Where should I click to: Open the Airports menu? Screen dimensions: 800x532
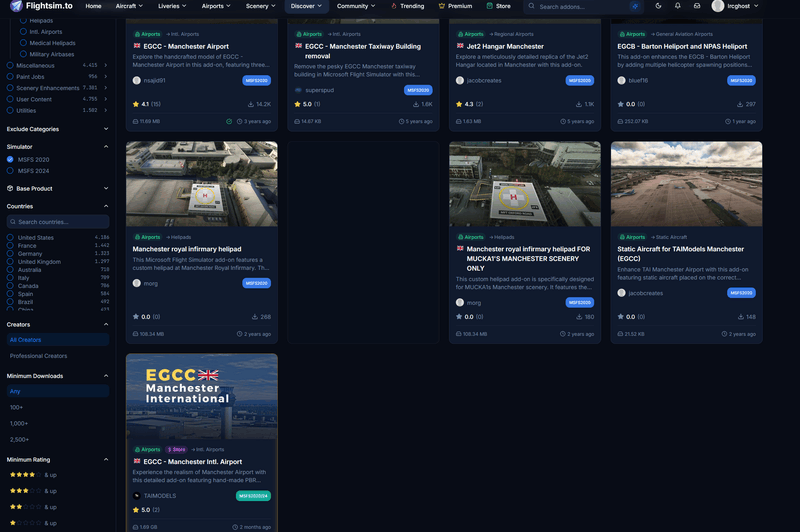[216, 6]
